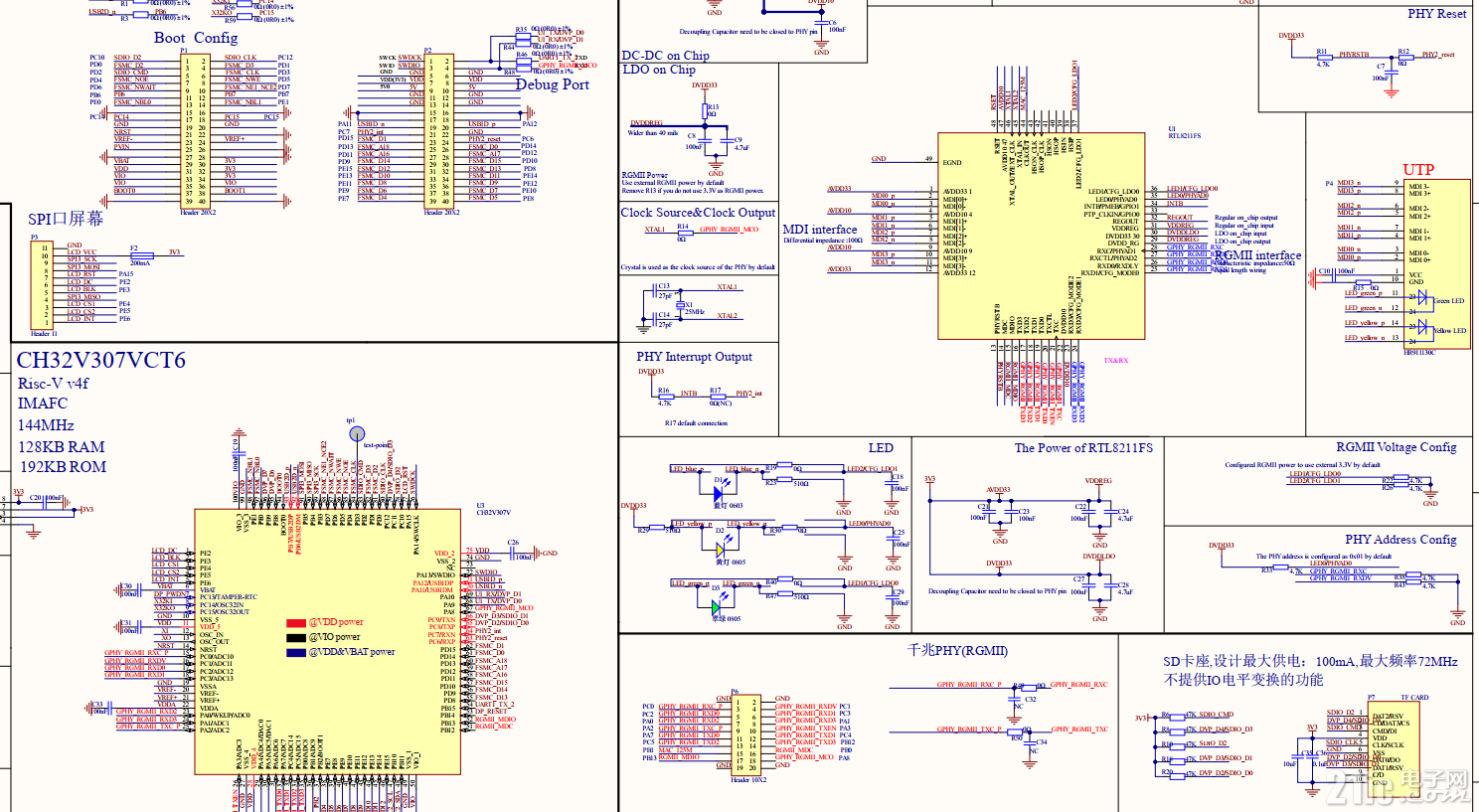Click the magenta TX&RX label
This screenshot has height=812, width=1479.
[1115, 361]
